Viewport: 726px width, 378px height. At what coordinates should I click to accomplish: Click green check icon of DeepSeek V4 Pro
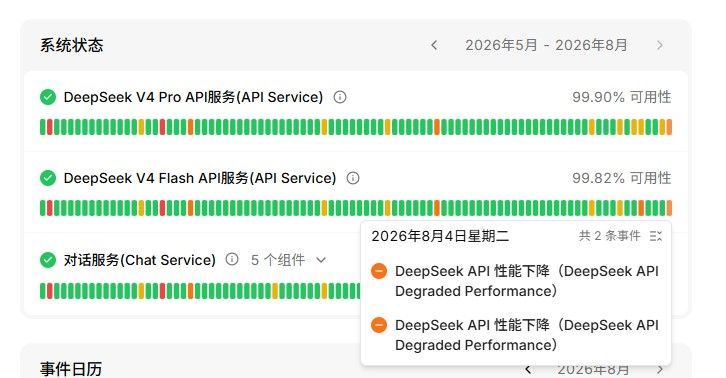point(48,97)
